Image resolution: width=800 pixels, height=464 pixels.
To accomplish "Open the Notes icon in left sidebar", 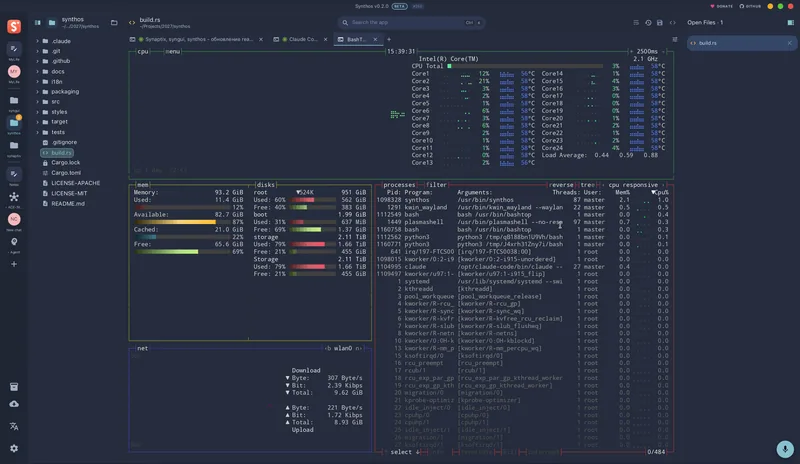I will [14, 174].
